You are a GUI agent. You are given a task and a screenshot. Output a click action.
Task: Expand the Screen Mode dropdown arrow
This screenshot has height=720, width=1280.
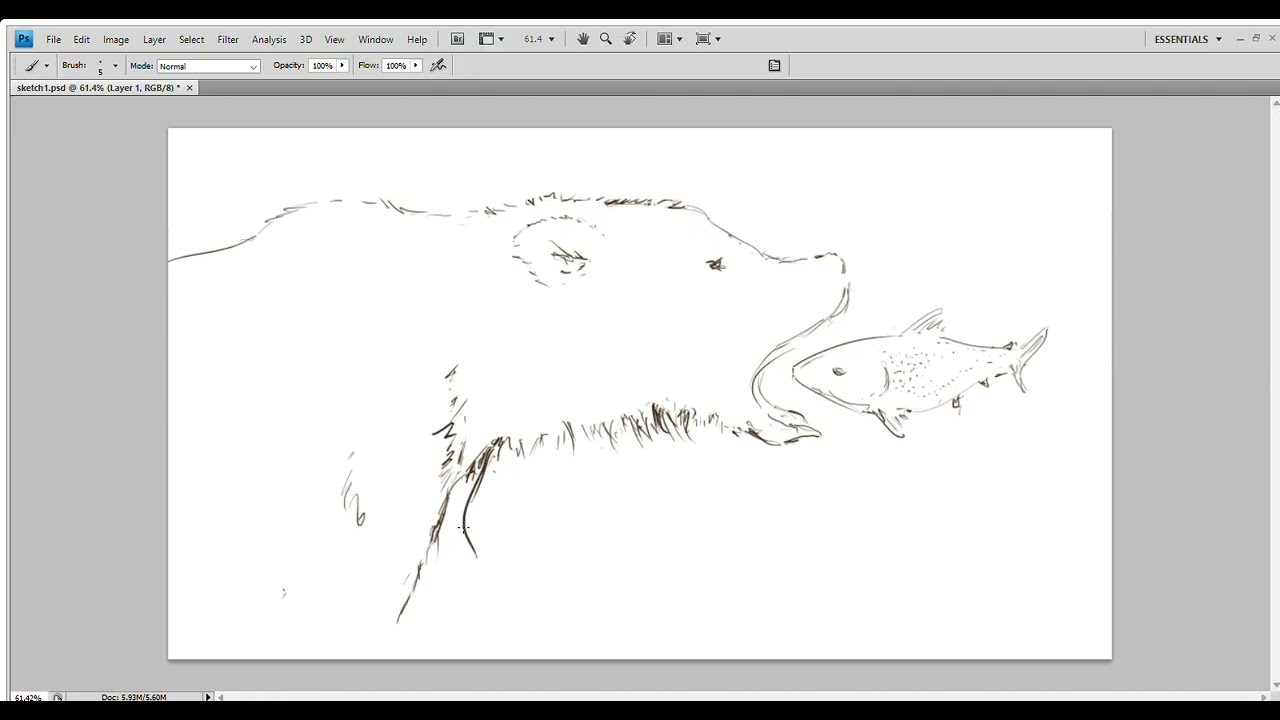click(x=717, y=39)
